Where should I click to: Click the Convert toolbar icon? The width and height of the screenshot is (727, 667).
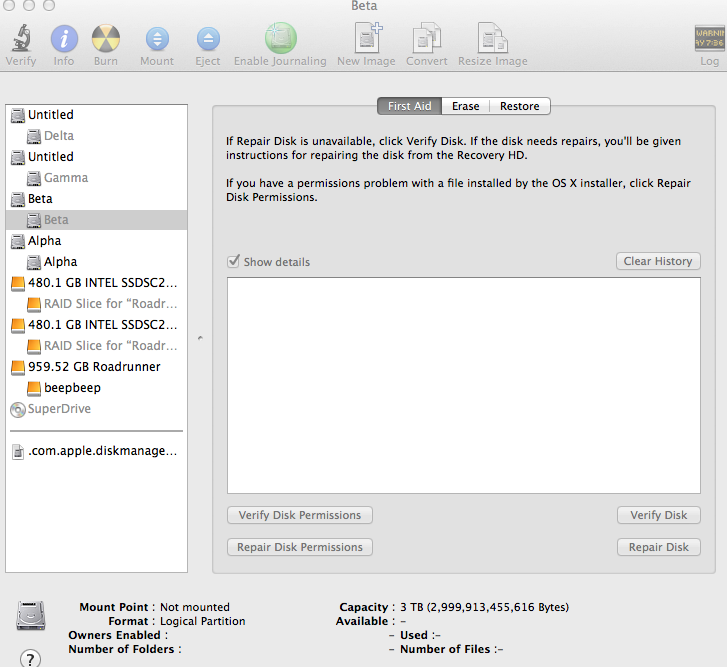click(427, 38)
